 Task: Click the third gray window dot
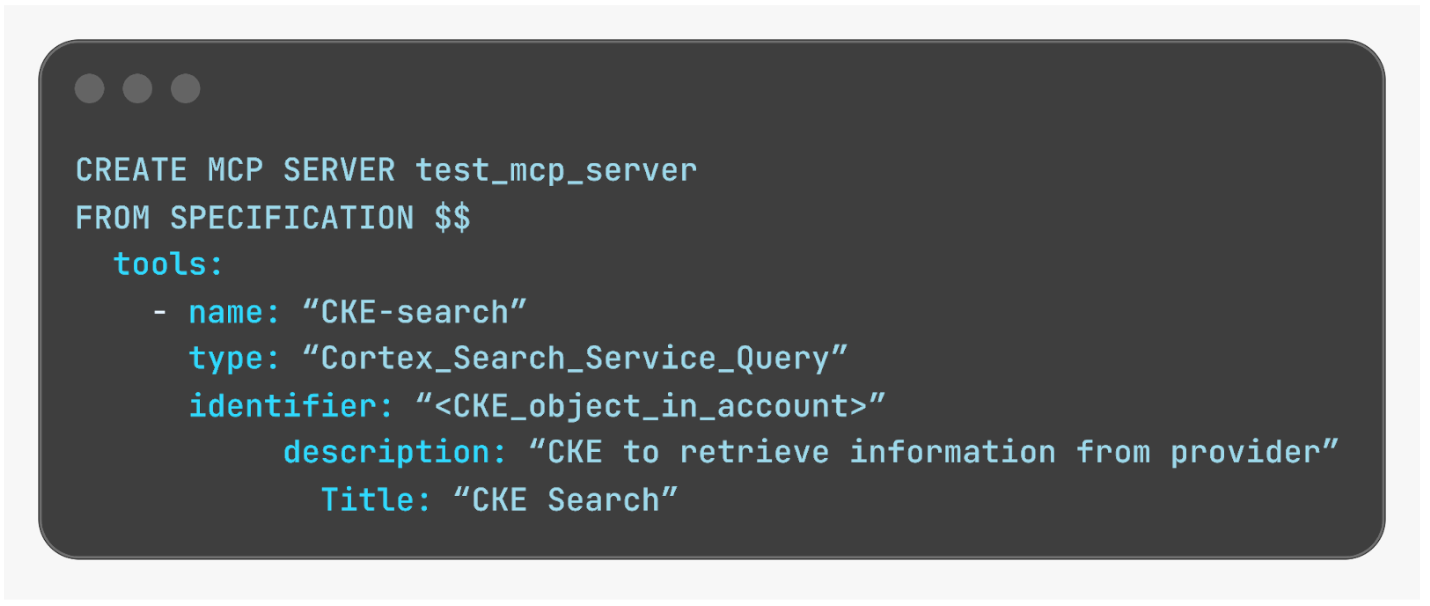[x=185, y=89]
